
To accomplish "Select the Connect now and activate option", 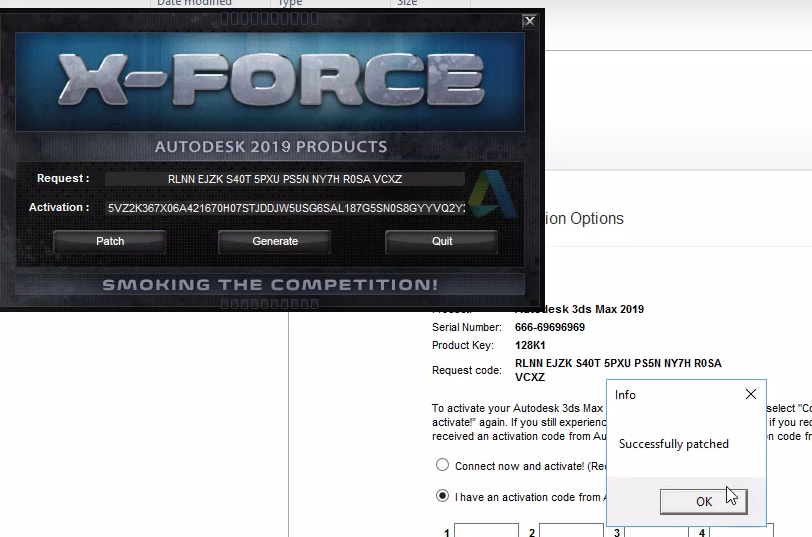I will coord(443,465).
